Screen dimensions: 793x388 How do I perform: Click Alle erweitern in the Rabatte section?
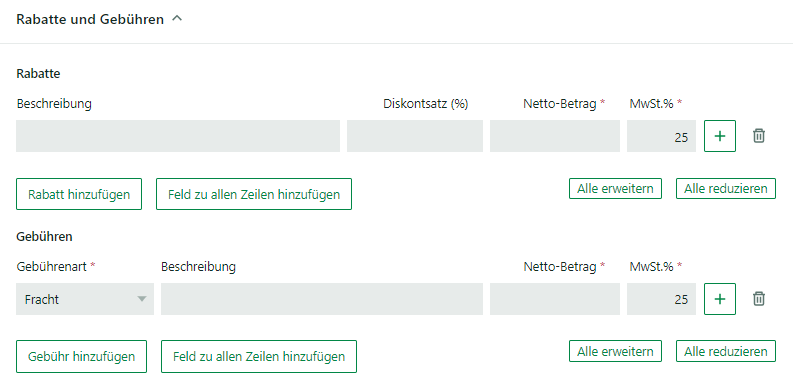pos(615,188)
